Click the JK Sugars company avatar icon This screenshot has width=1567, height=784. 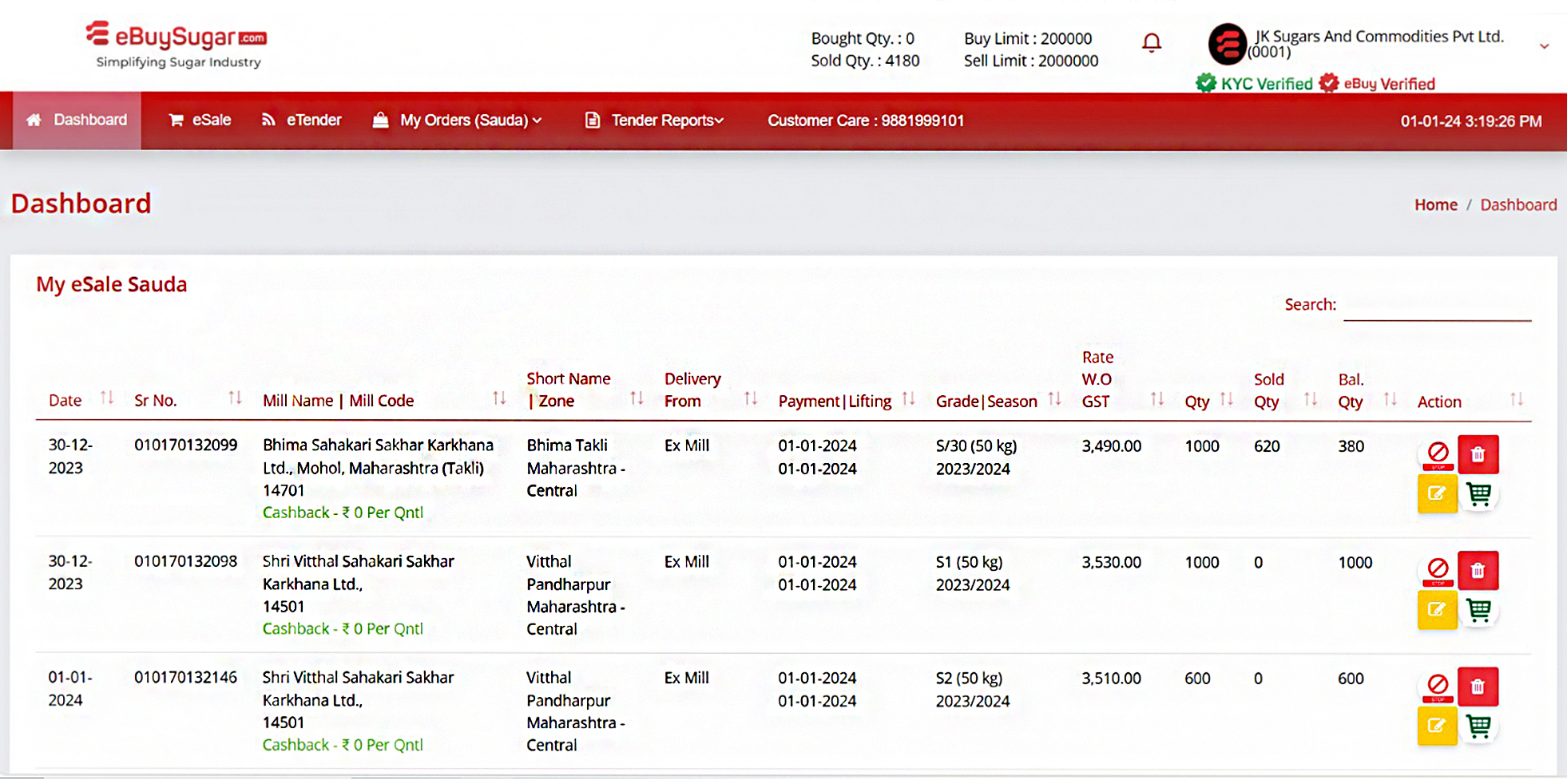tap(1228, 44)
